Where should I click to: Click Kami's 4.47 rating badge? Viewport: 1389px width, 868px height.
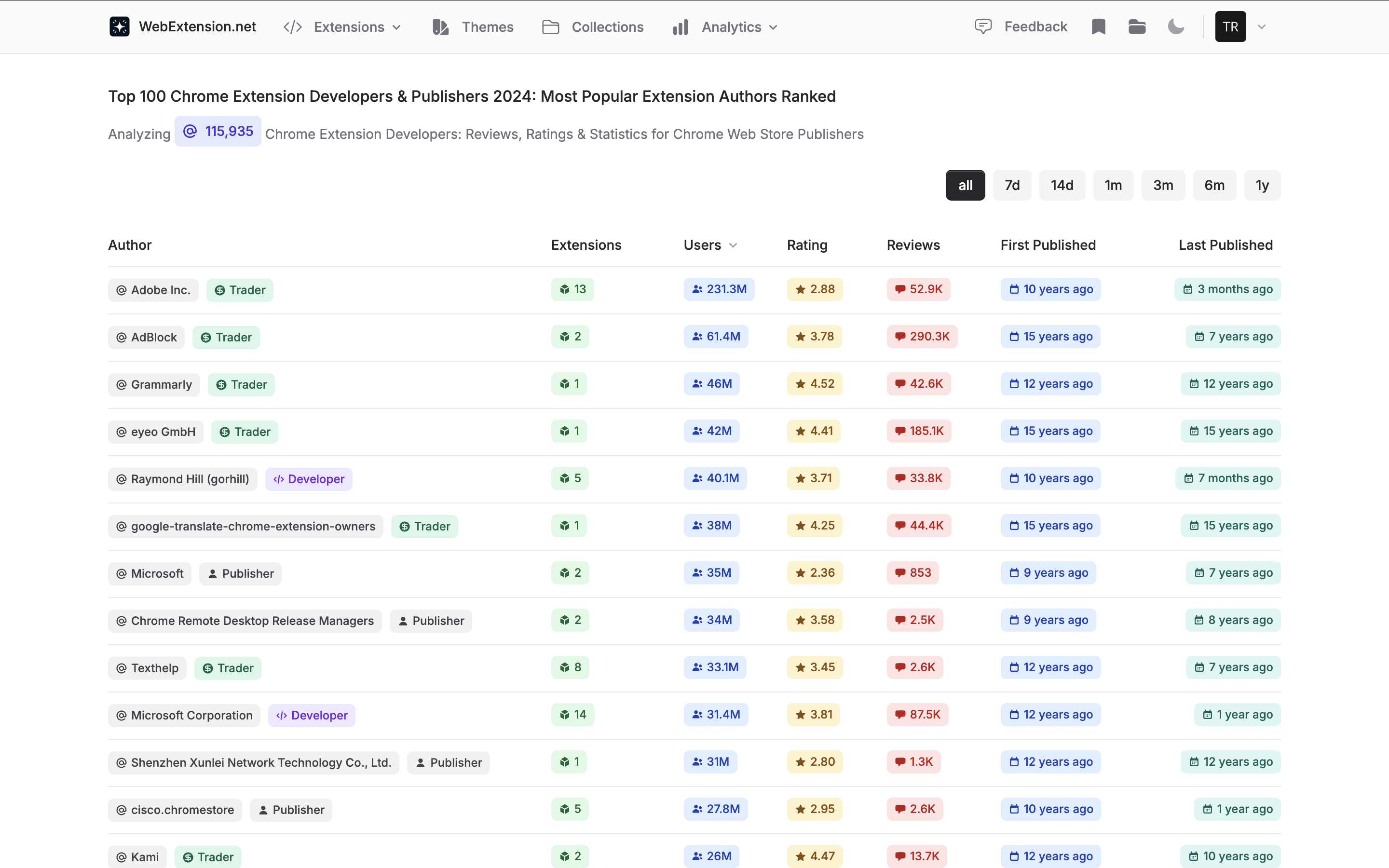point(815,856)
